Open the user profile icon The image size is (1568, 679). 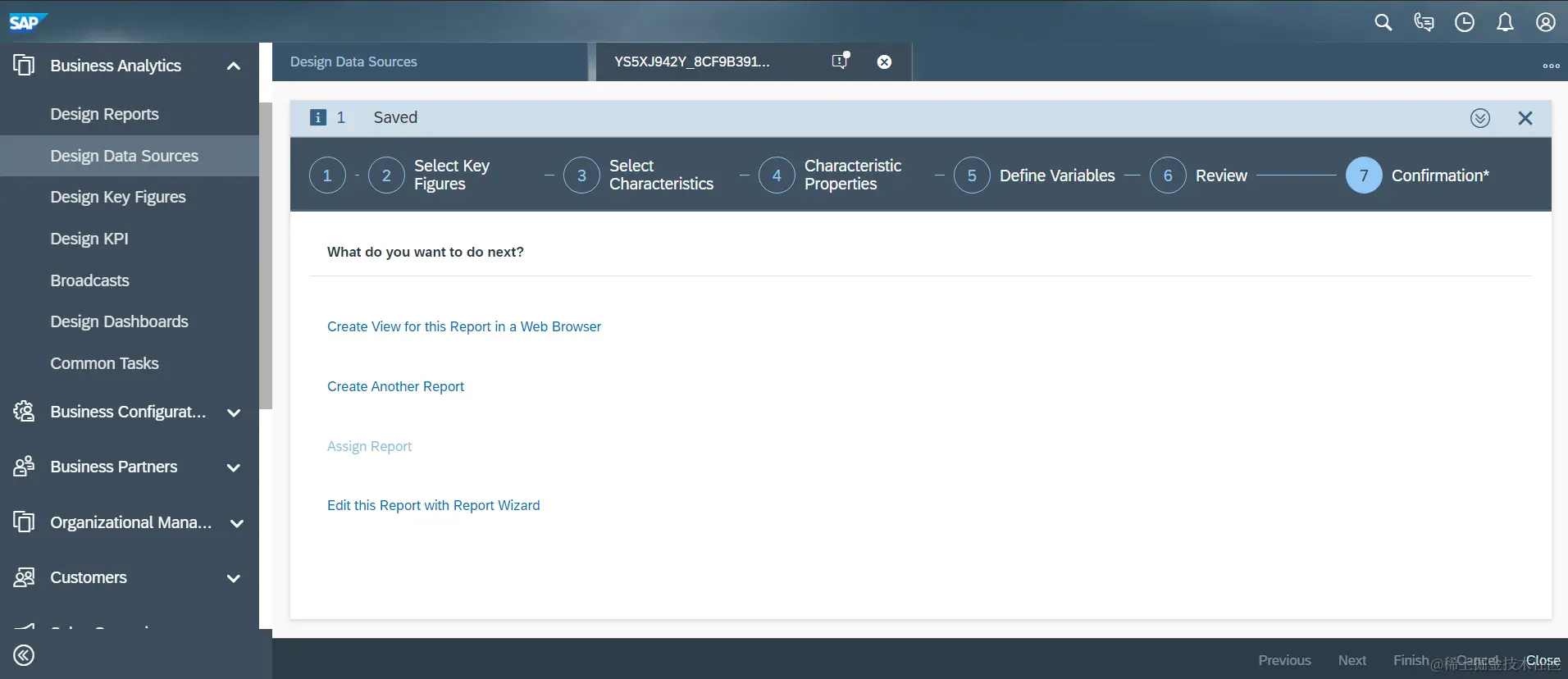pyautogui.click(x=1546, y=22)
